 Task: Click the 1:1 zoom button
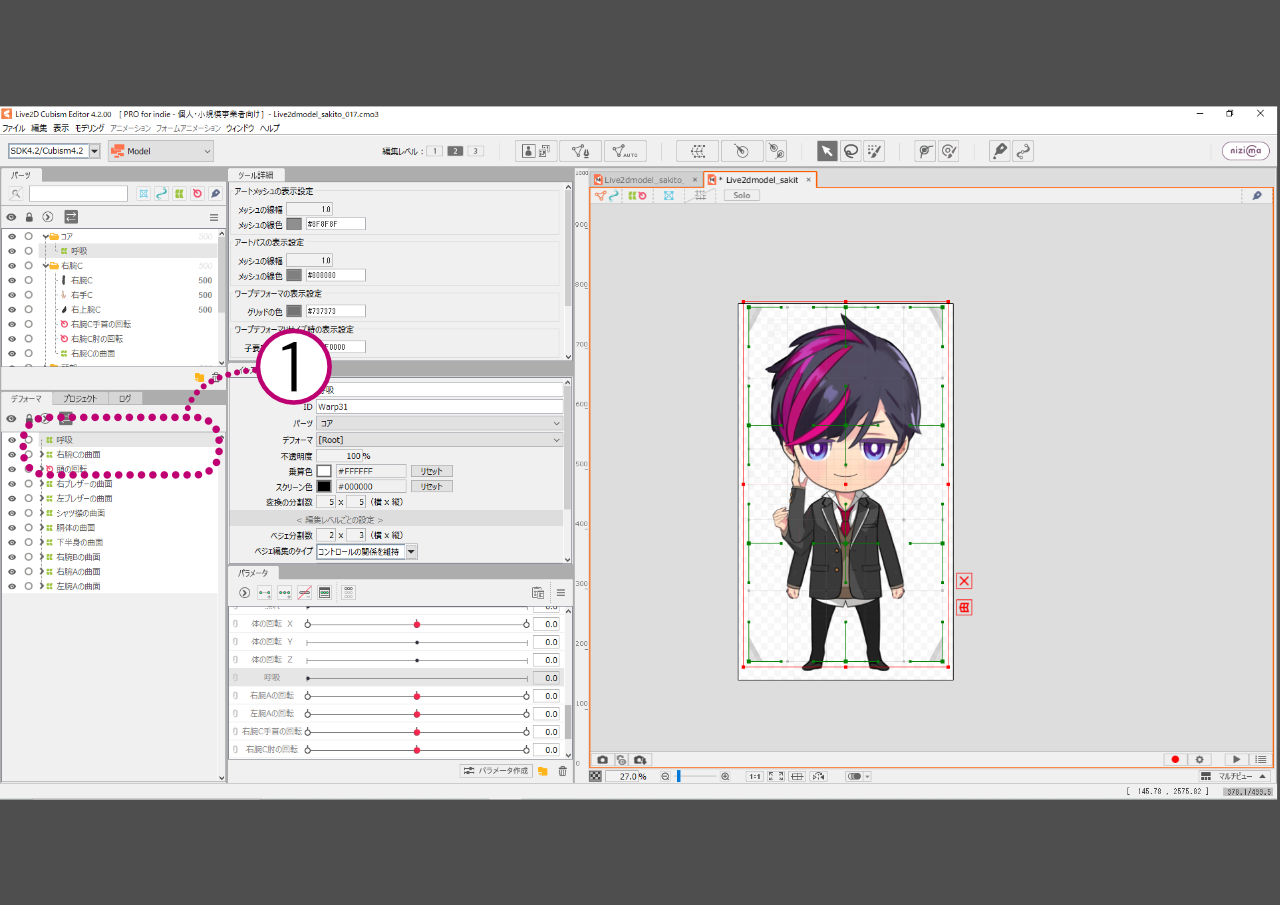coord(755,777)
